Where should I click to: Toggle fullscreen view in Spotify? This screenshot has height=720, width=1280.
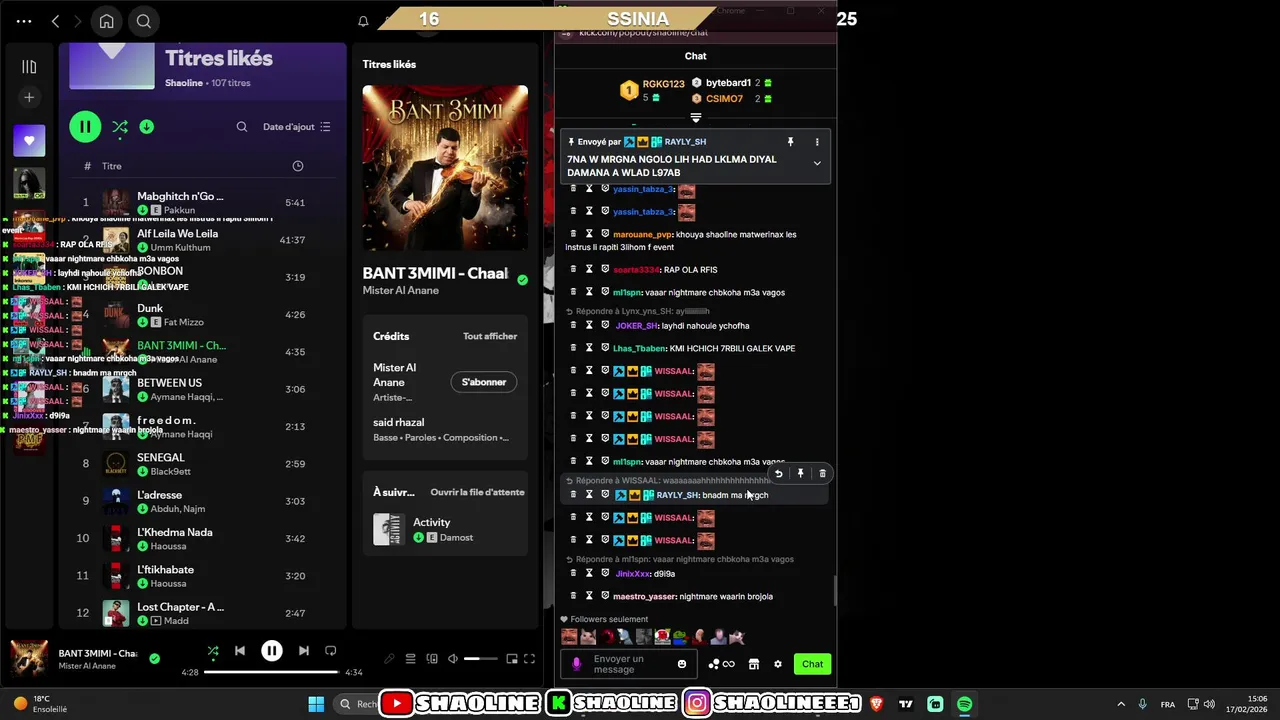(530, 659)
